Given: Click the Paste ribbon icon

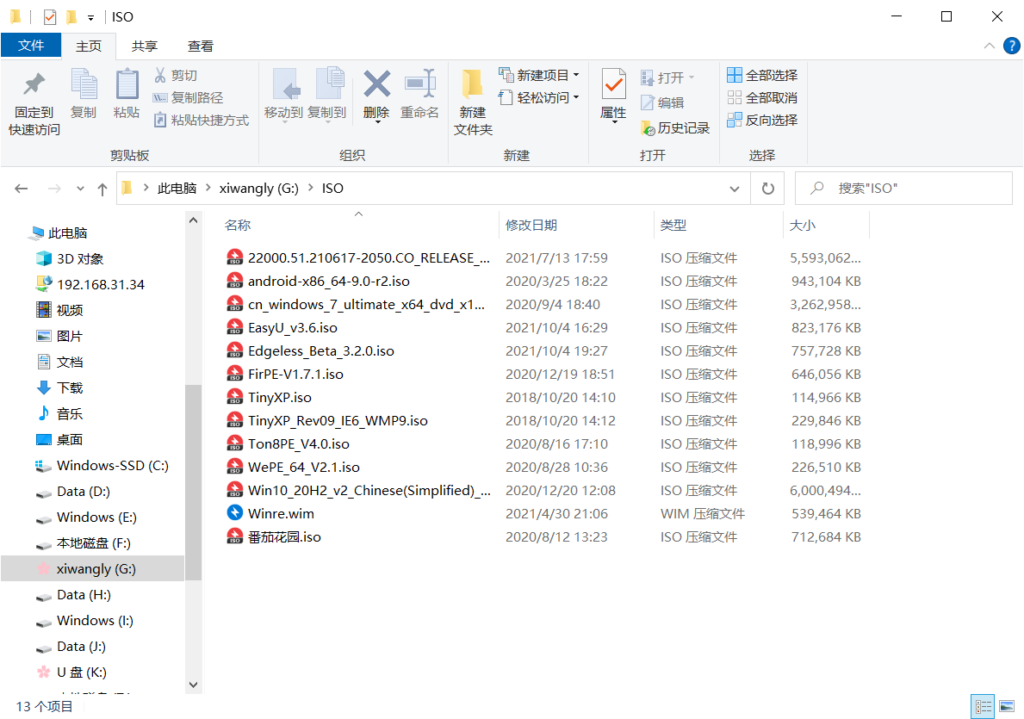Looking at the screenshot, I should tap(127, 94).
